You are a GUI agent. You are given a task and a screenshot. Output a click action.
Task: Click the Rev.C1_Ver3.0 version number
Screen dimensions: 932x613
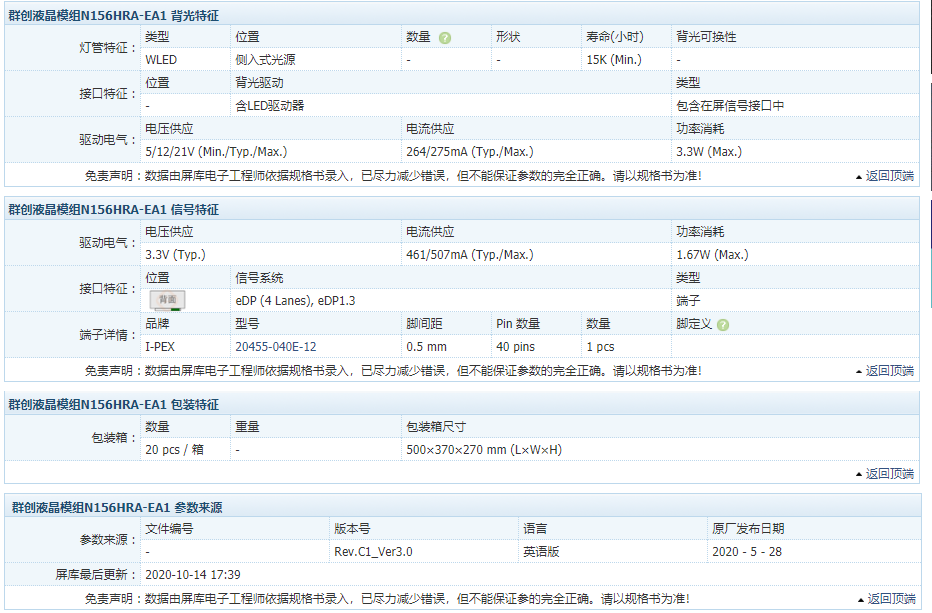click(373, 552)
